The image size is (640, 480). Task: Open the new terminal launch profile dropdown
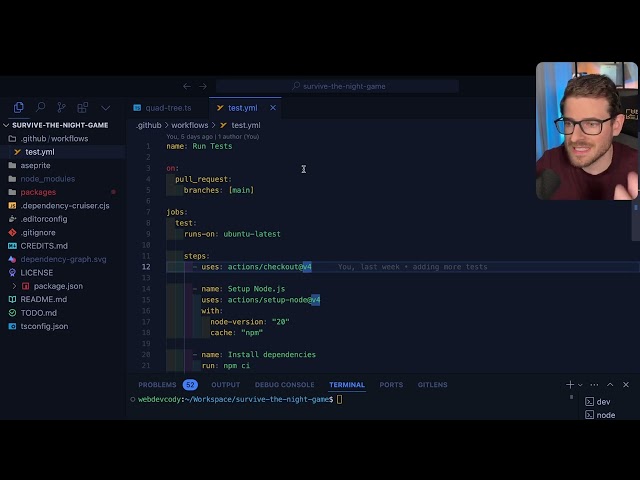point(580,385)
